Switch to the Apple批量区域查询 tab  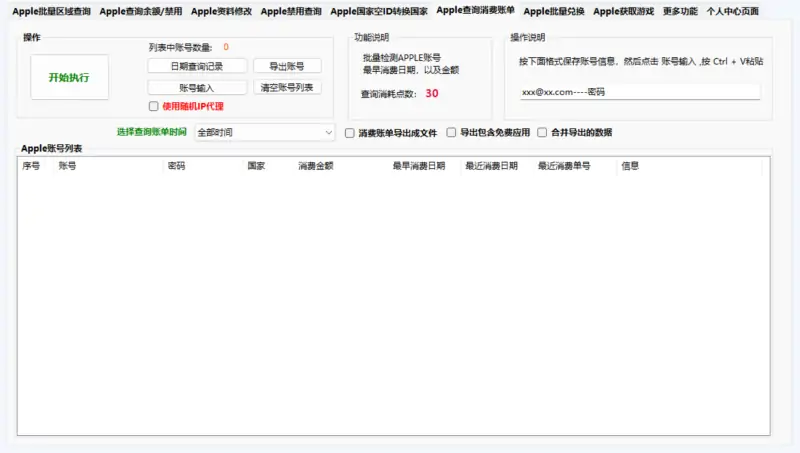pos(51,12)
